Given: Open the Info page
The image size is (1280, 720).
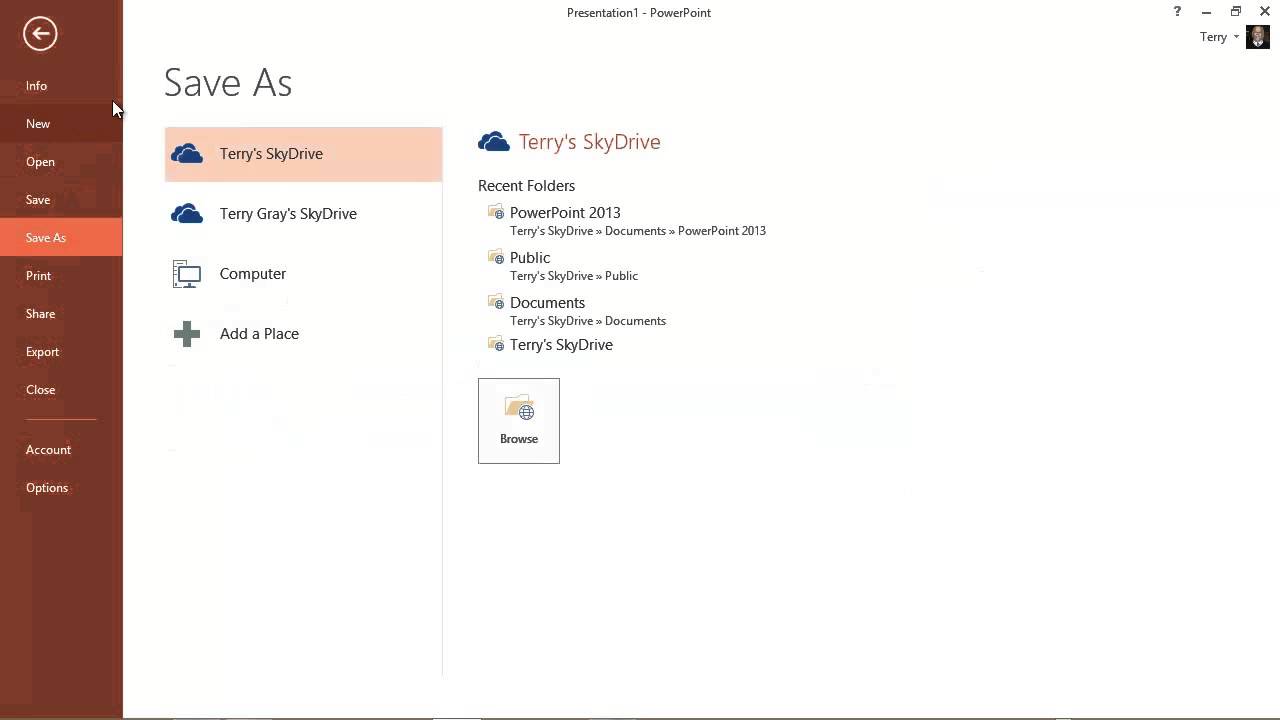Looking at the screenshot, I should click(x=61, y=86).
